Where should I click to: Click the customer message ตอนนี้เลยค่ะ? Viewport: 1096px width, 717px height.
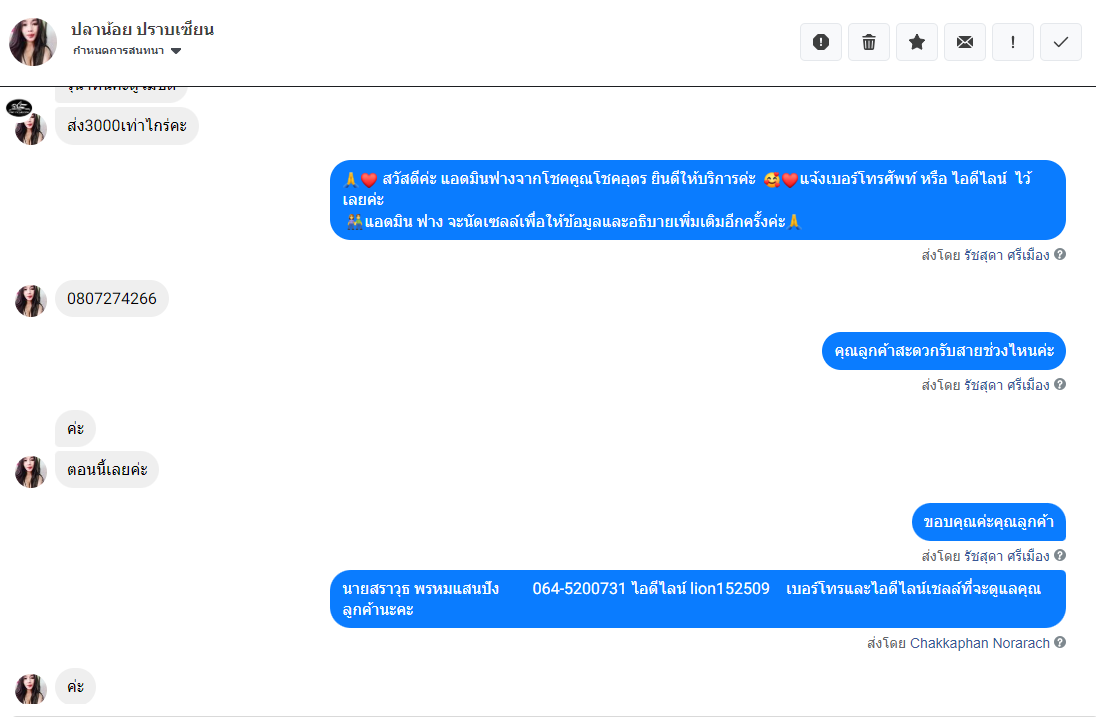(x=107, y=470)
